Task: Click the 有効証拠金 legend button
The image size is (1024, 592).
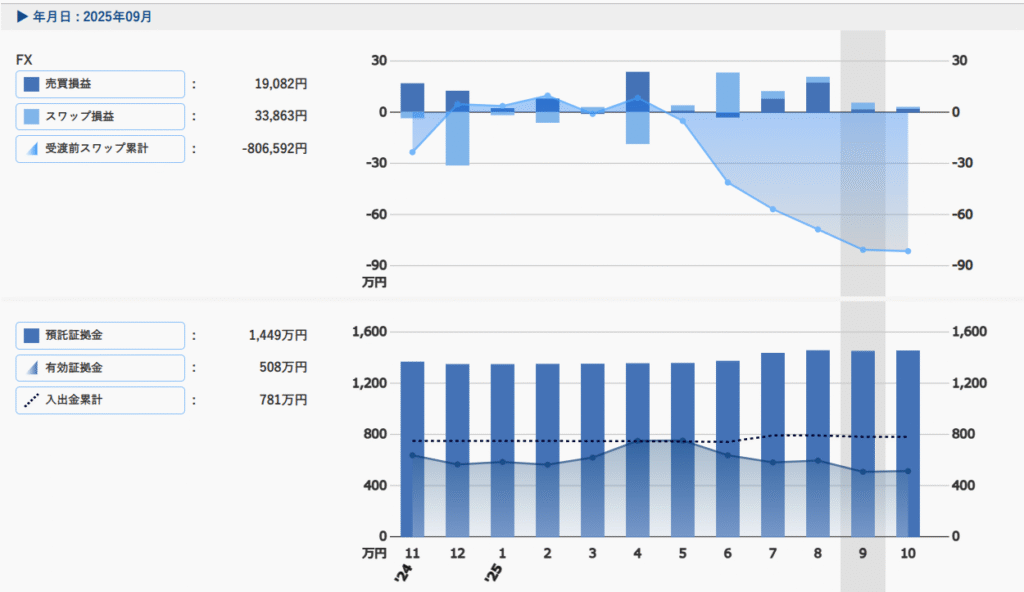Action: [100, 368]
